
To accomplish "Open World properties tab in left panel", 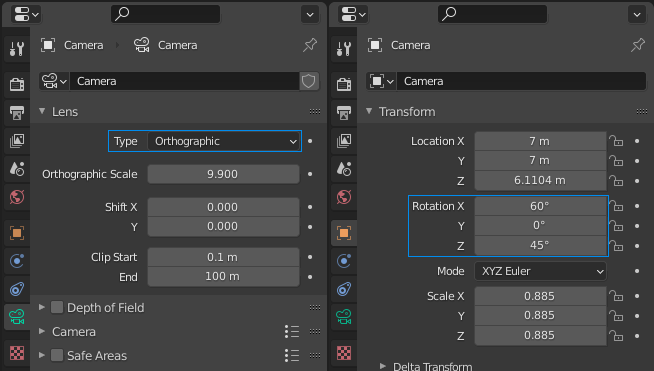I will click(17, 197).
